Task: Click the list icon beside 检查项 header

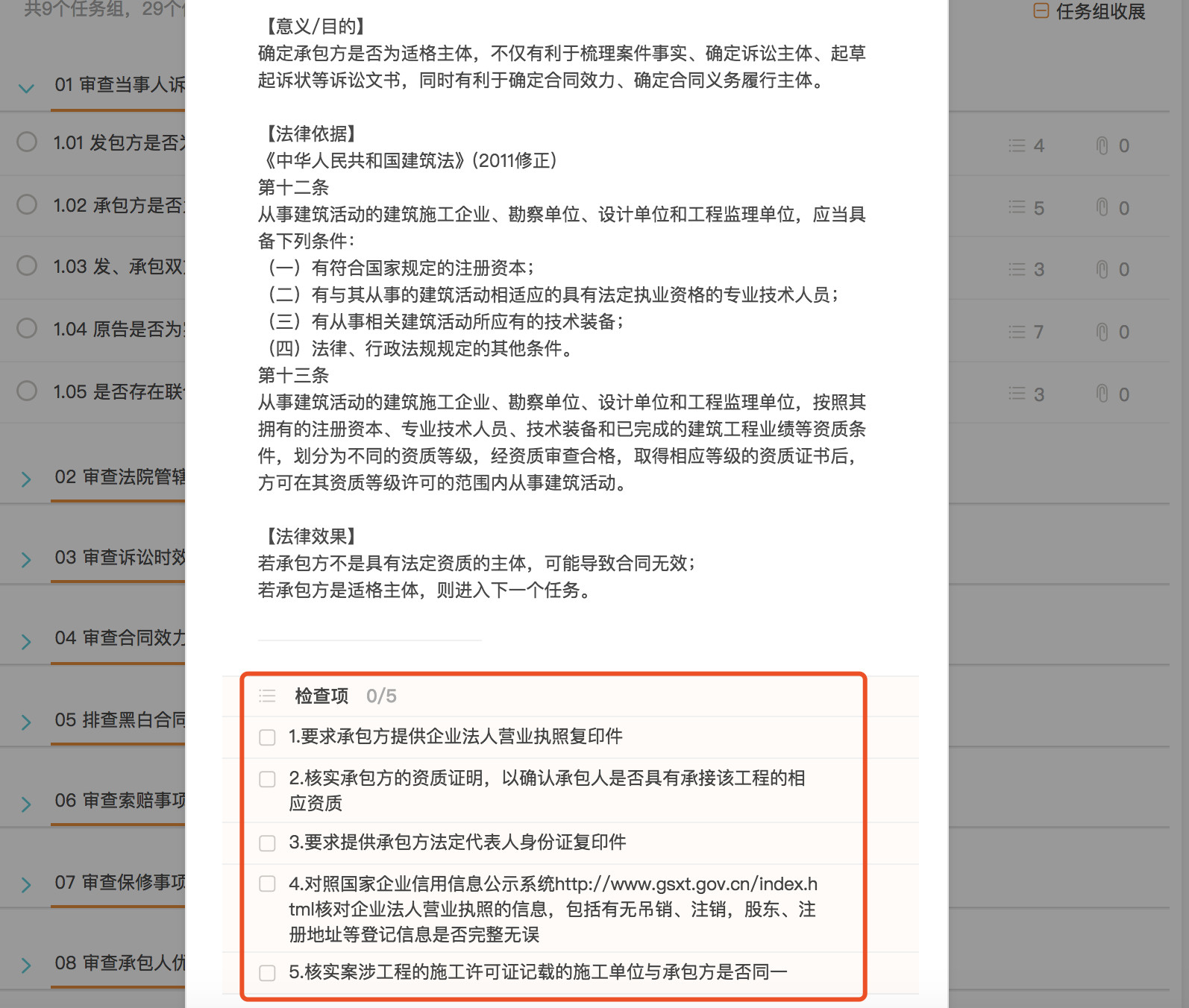Action: tap(267, 696)
